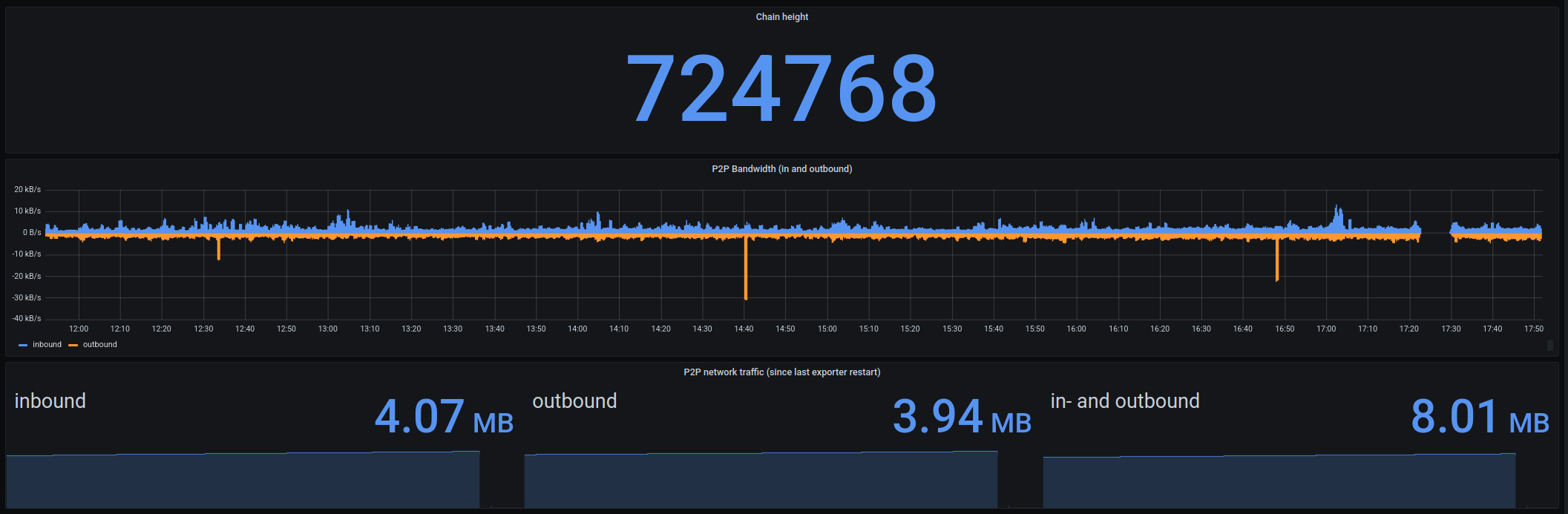Click the '15:30' time axis label
The height and width of the screenshot is (514, 1568).
coord(952,329)
